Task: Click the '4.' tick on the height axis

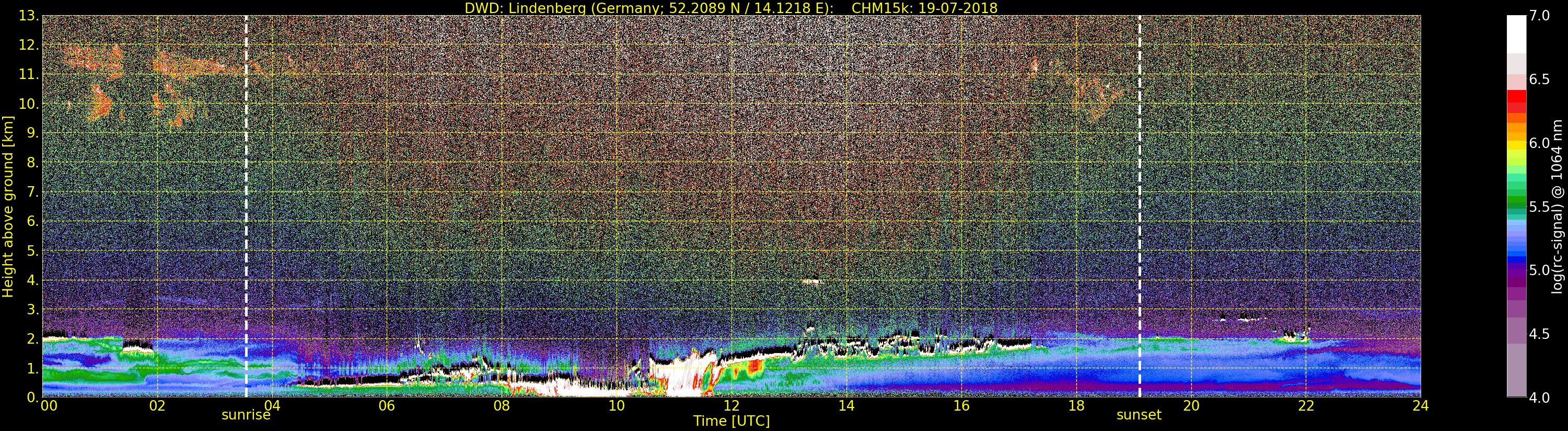Action: [32, 280]
